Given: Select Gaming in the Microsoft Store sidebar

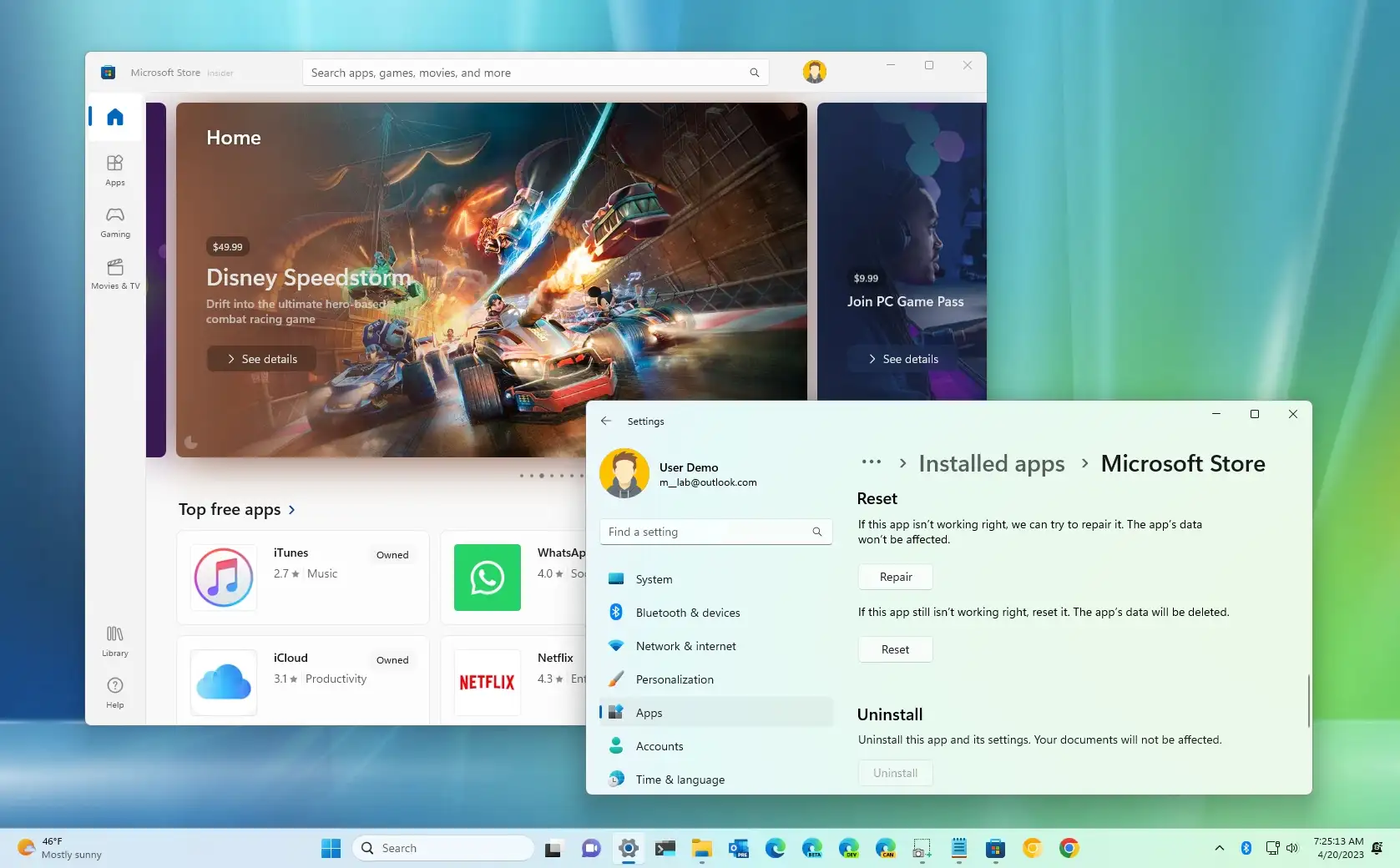Looking at the screenshot, I should click(114, 221).
